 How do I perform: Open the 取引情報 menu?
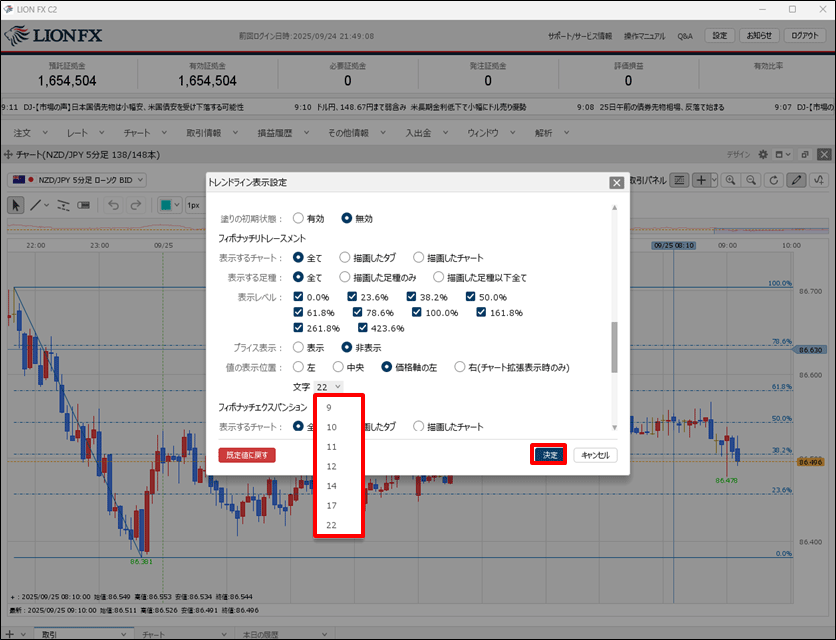[211, 132]
